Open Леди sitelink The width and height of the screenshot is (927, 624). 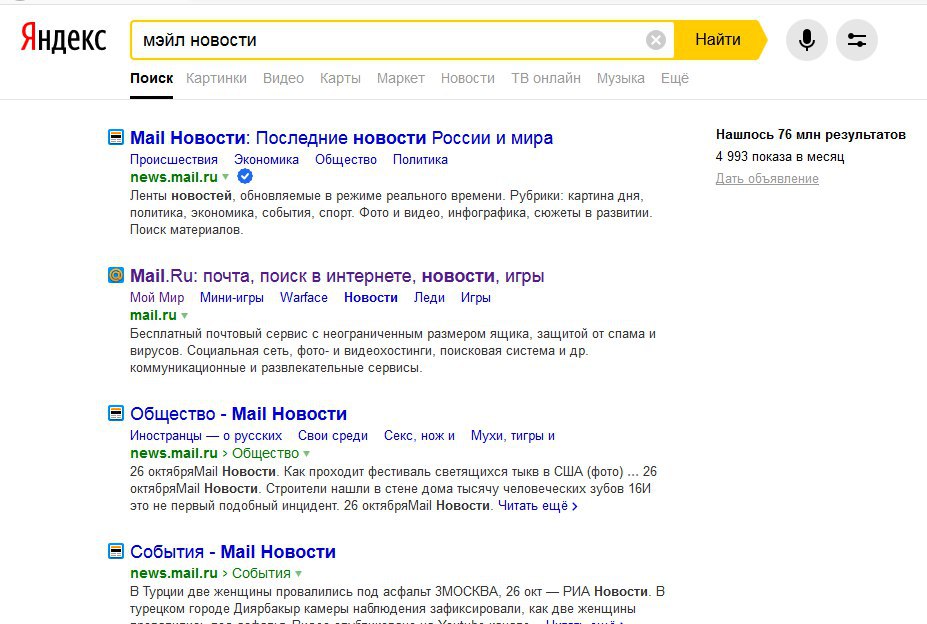429,298
